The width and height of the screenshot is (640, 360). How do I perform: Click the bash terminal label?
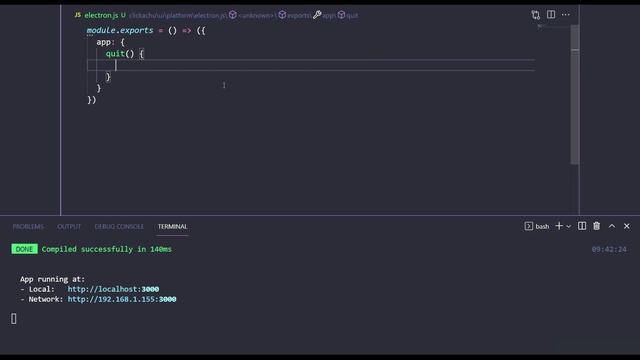click(537, 226)
